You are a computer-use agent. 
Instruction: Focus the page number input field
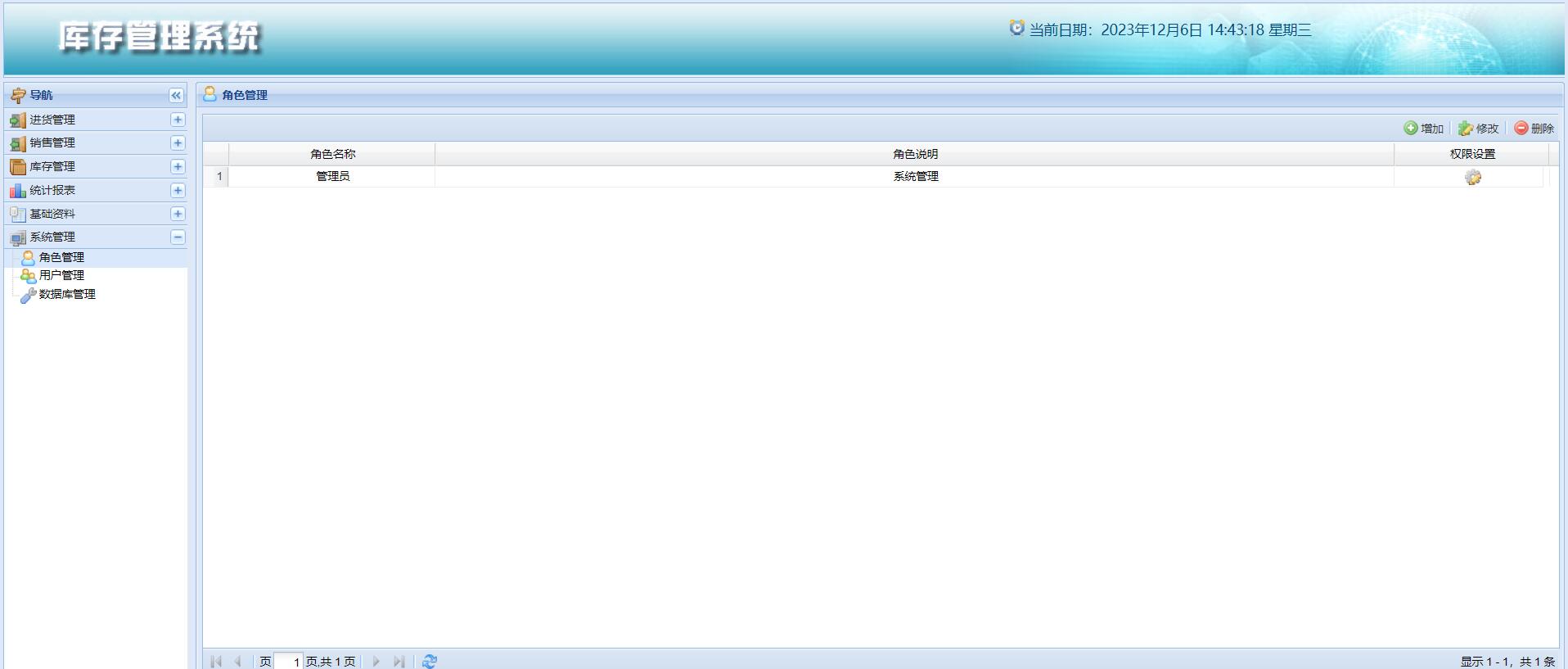[x=288, y=662]
